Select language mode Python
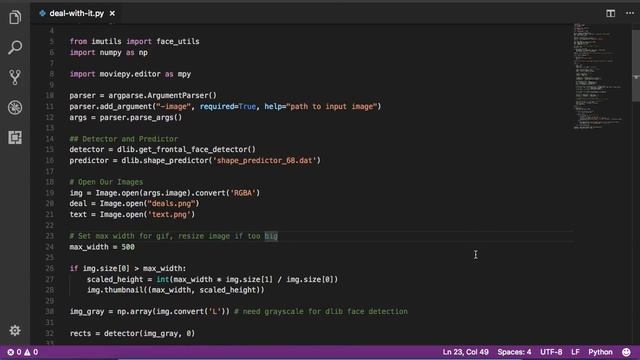The width and height of the screenshot is (640, 360). [600, 352]
